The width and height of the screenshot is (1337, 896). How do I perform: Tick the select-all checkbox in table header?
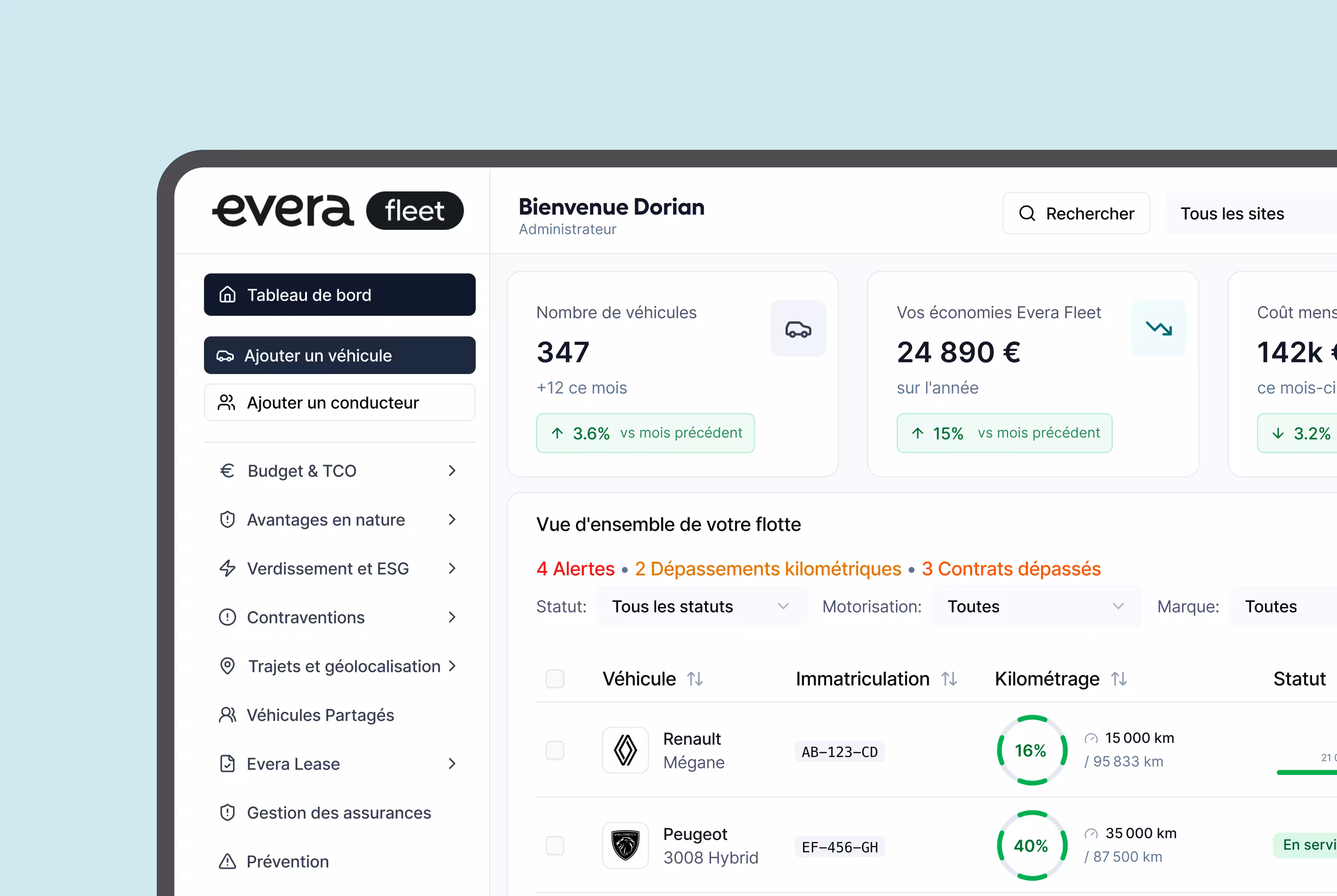(554, 679)
